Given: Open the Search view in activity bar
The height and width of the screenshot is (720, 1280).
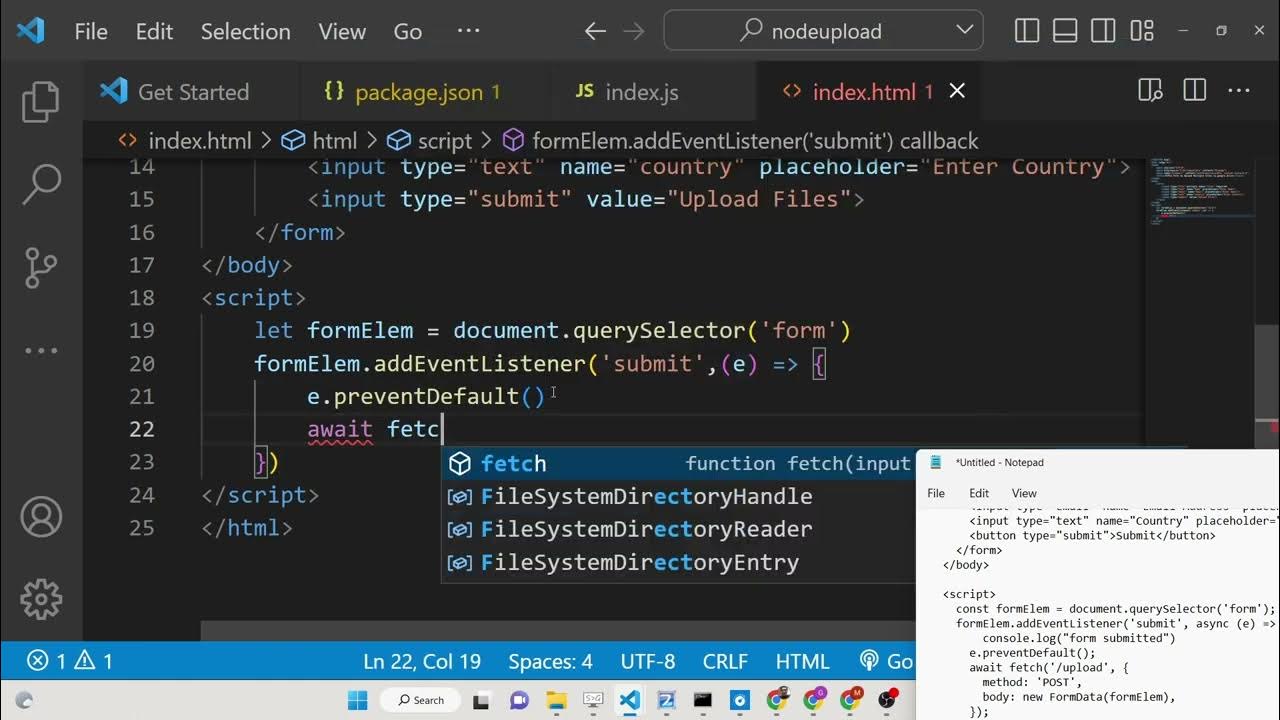Looking at the screenshot, I should [x=41, y=184].
